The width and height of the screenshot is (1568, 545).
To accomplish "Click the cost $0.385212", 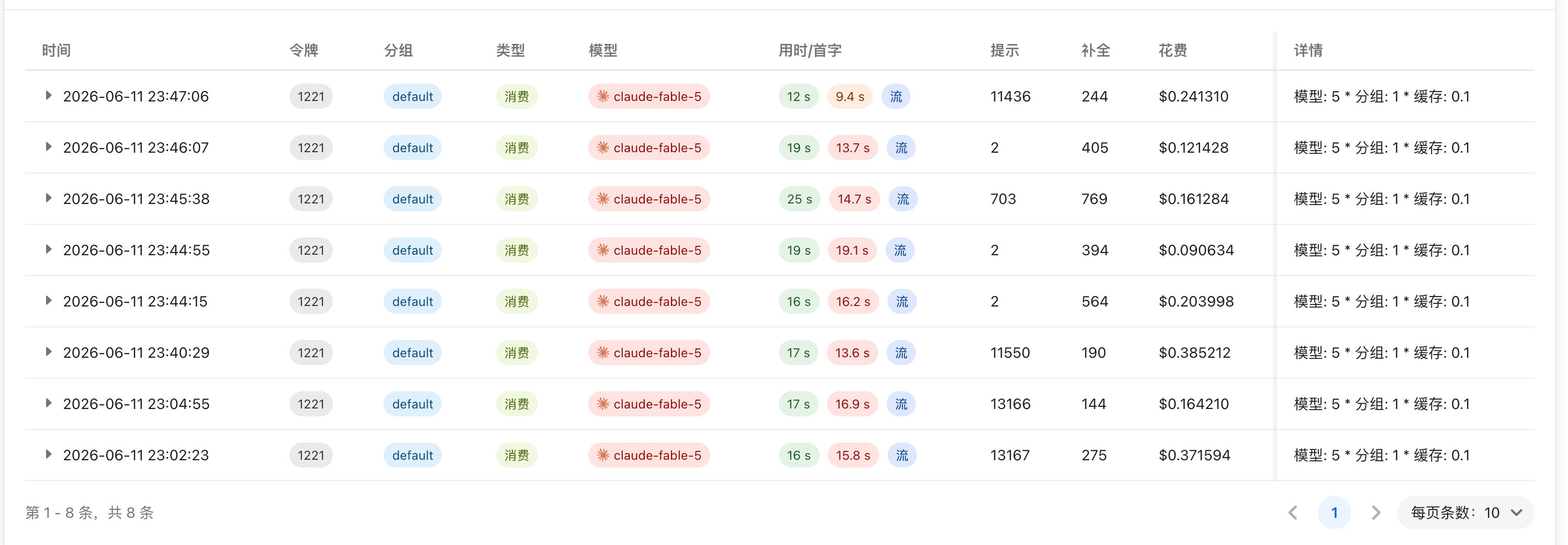I will click(1194, 353).
